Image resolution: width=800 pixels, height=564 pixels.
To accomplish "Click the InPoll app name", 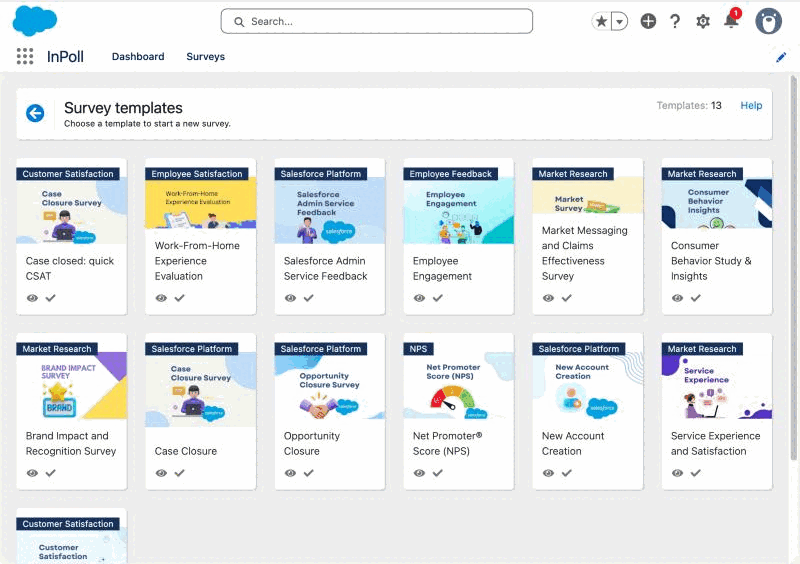I will pos(65,57).
